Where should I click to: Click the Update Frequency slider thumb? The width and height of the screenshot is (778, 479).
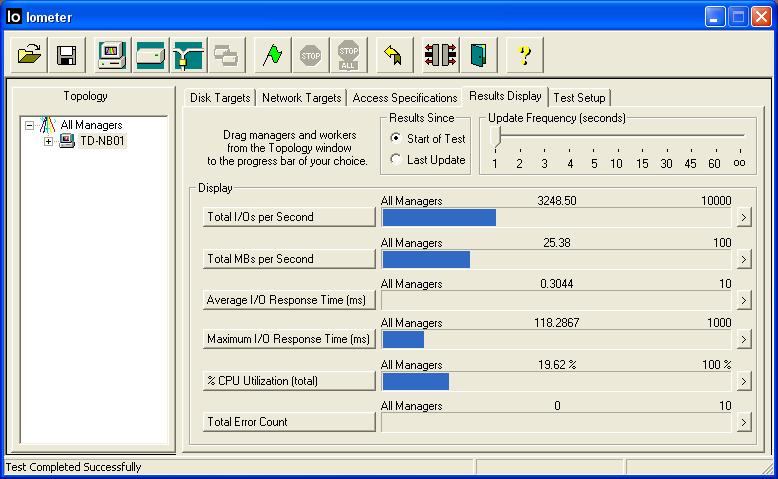click(496, 136)
